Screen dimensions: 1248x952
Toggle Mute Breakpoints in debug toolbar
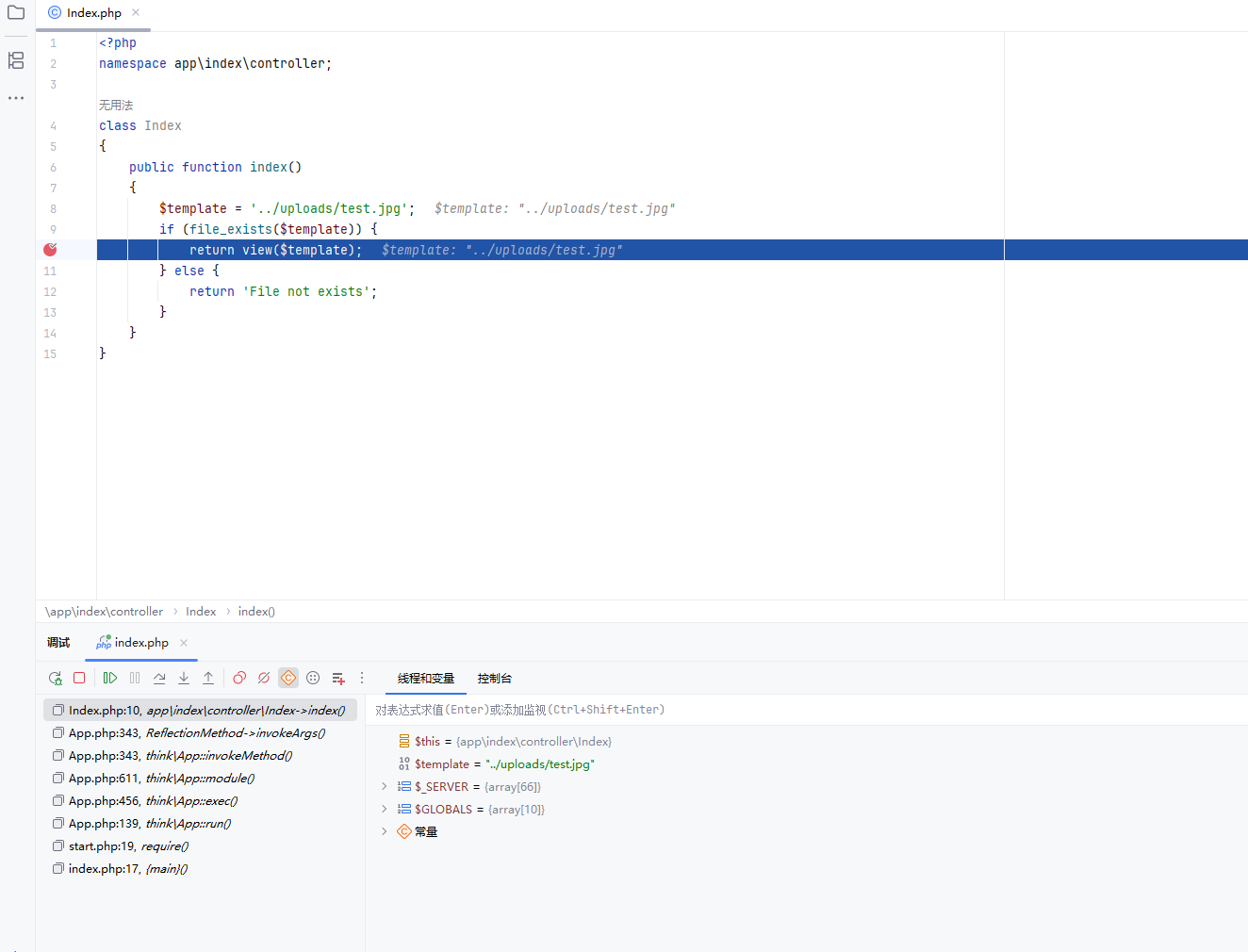263,678
